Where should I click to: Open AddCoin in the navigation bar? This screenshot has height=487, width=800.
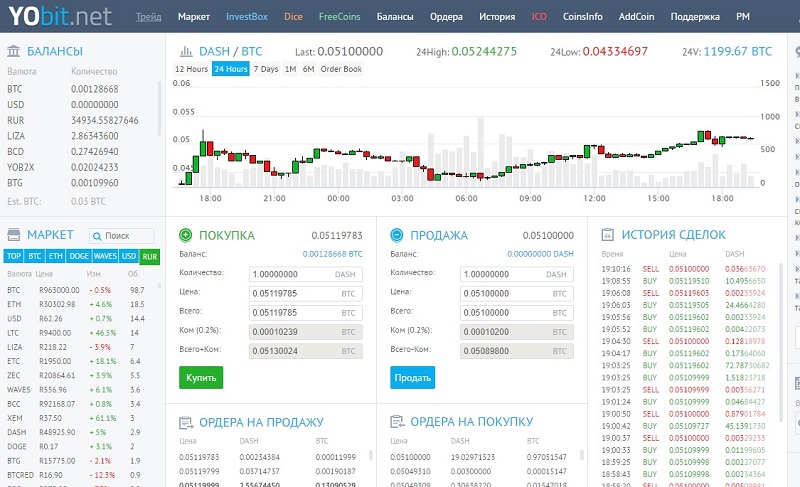[636, 16]
